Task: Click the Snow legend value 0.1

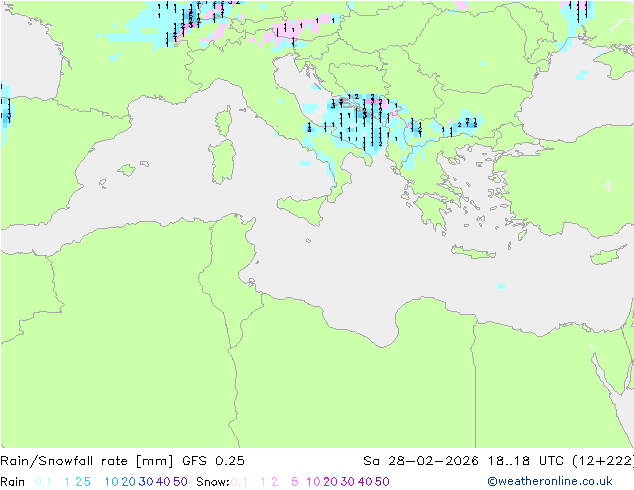Action: point(239,482)
